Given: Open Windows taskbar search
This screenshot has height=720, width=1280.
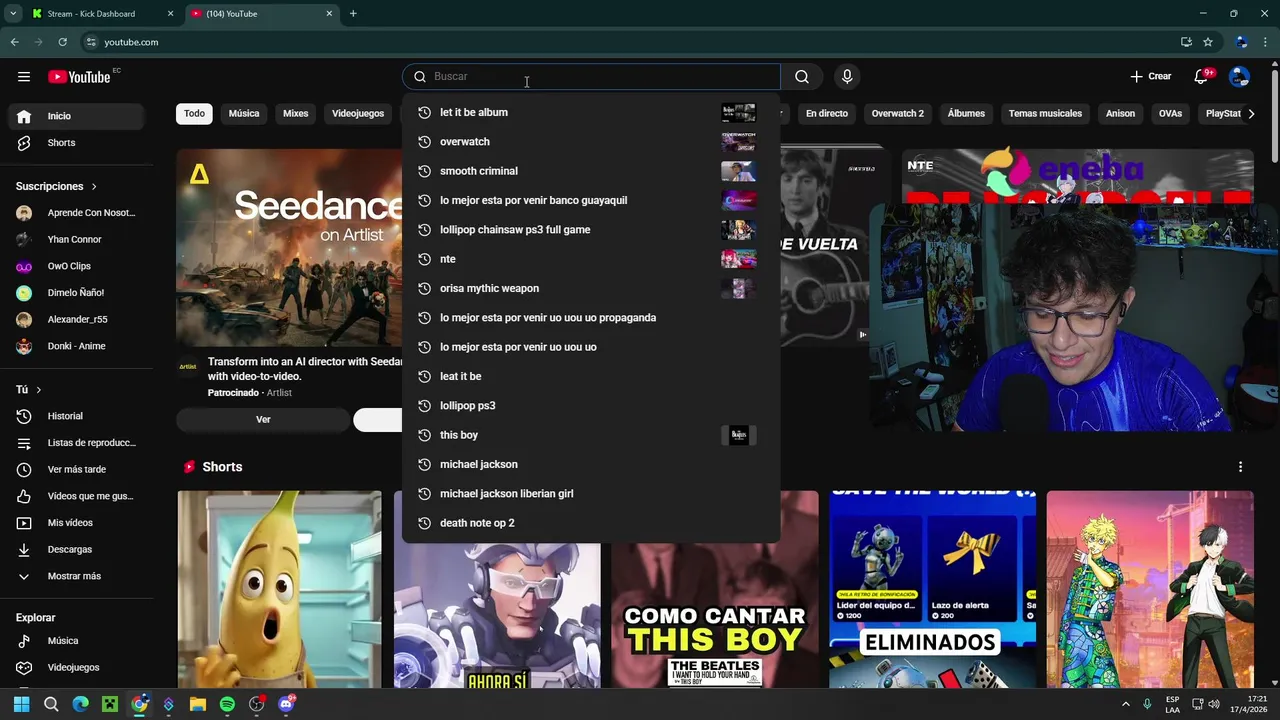Looking at the screenshot, I should point(51,704).
